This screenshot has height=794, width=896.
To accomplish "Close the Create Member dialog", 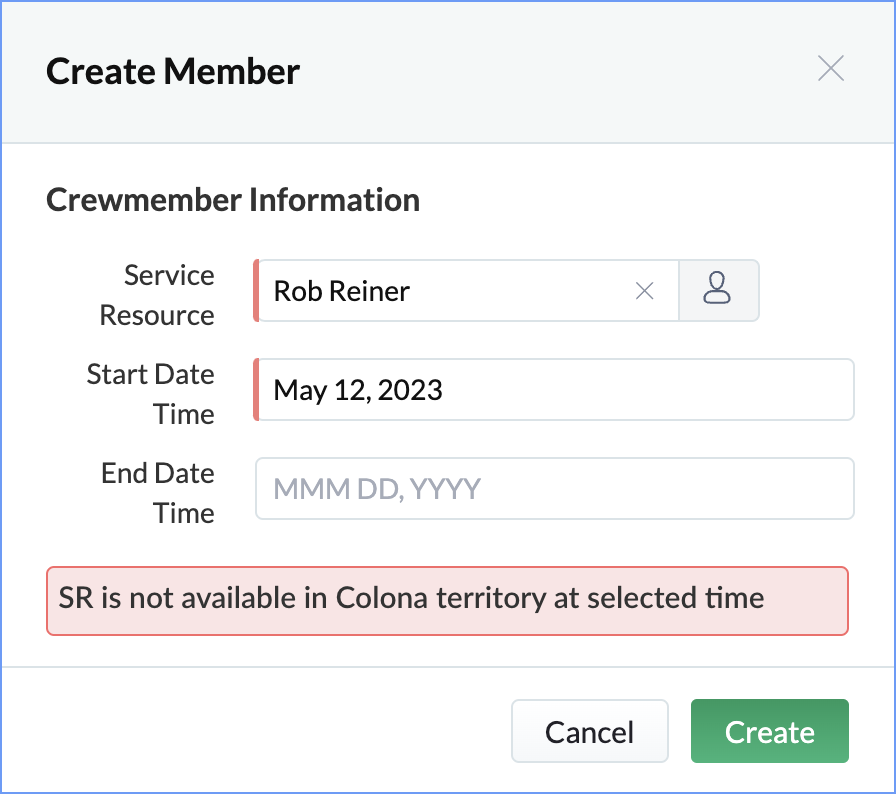I will 831,69.
